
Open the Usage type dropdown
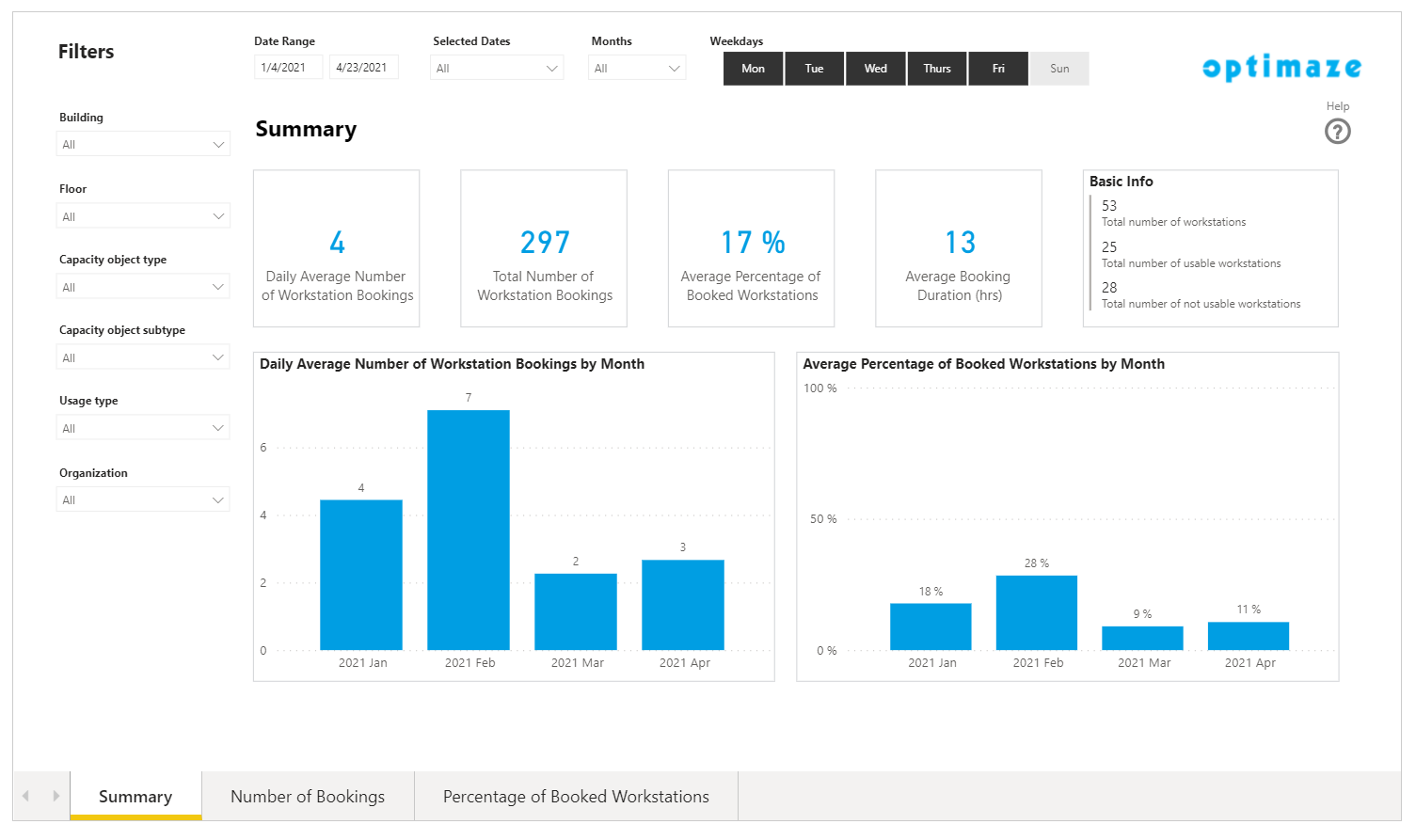[x=143, y=428]
